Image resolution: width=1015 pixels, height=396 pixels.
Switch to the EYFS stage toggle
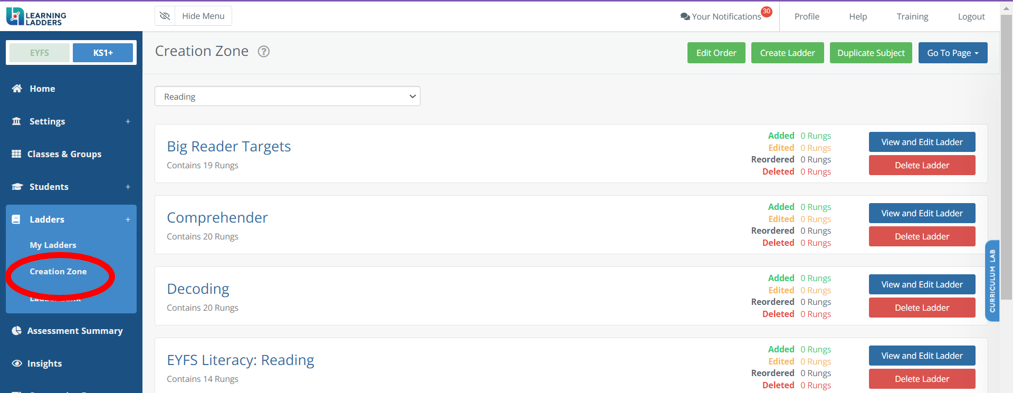click(39, 53)
